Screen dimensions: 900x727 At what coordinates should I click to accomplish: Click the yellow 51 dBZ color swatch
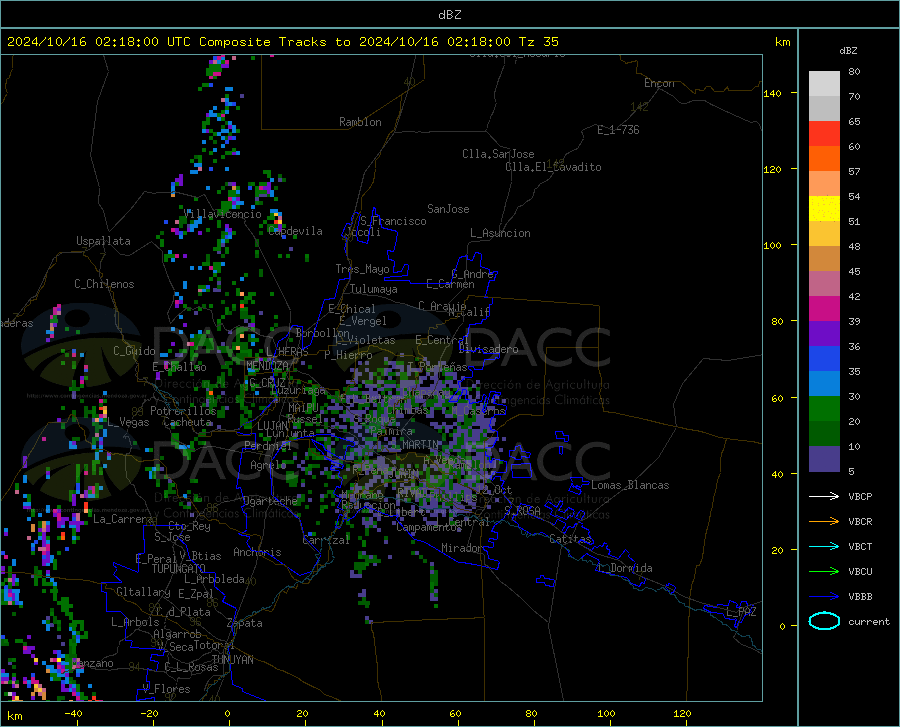pos(824,209)
